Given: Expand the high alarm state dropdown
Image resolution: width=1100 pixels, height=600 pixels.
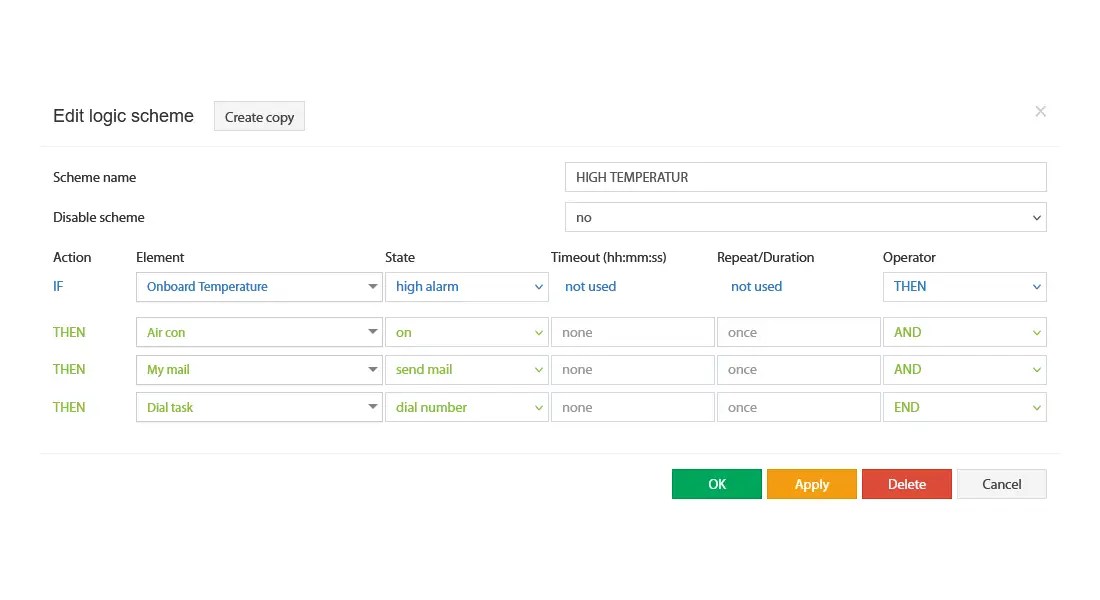Looking at the screenshot, I should pyautogui.click(x=467, y=286).
